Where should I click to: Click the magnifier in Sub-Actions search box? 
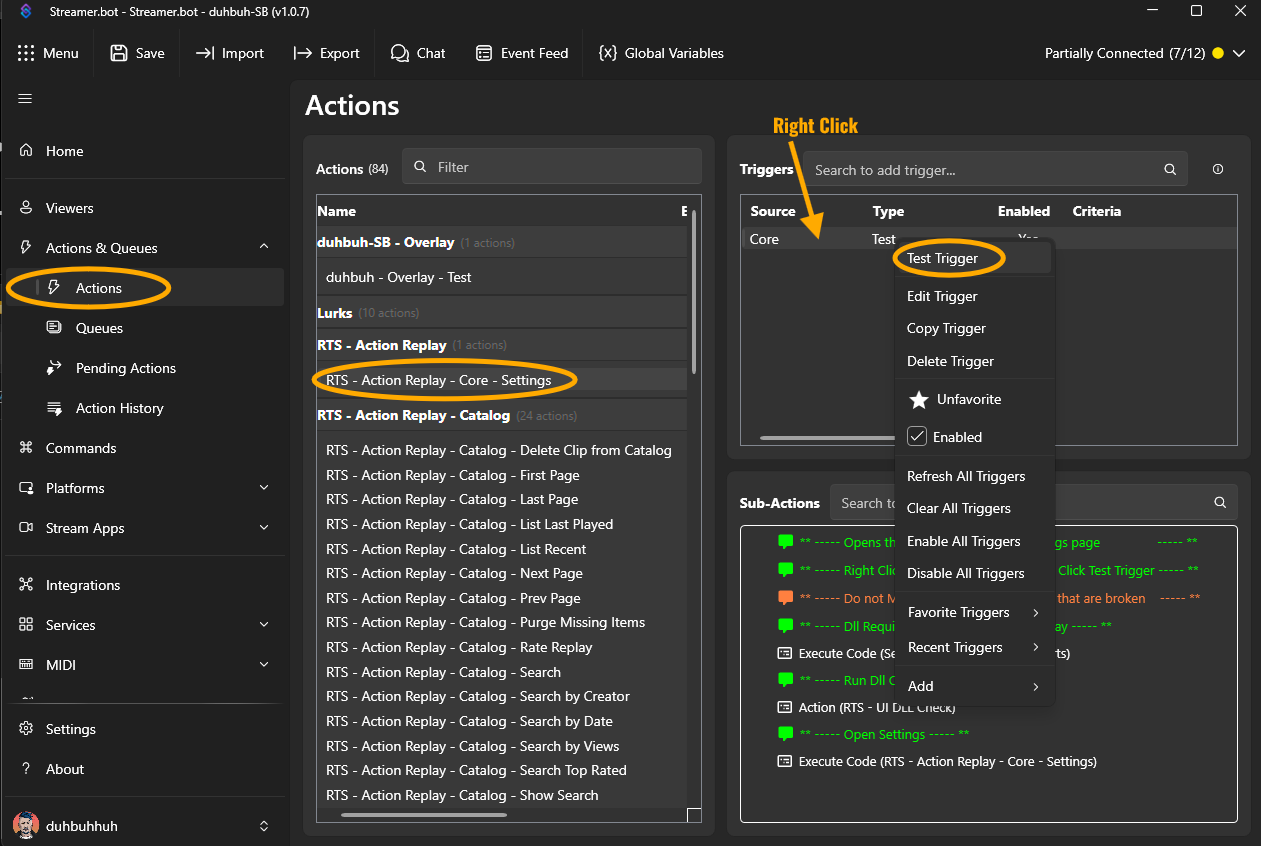click(1219, 503)
